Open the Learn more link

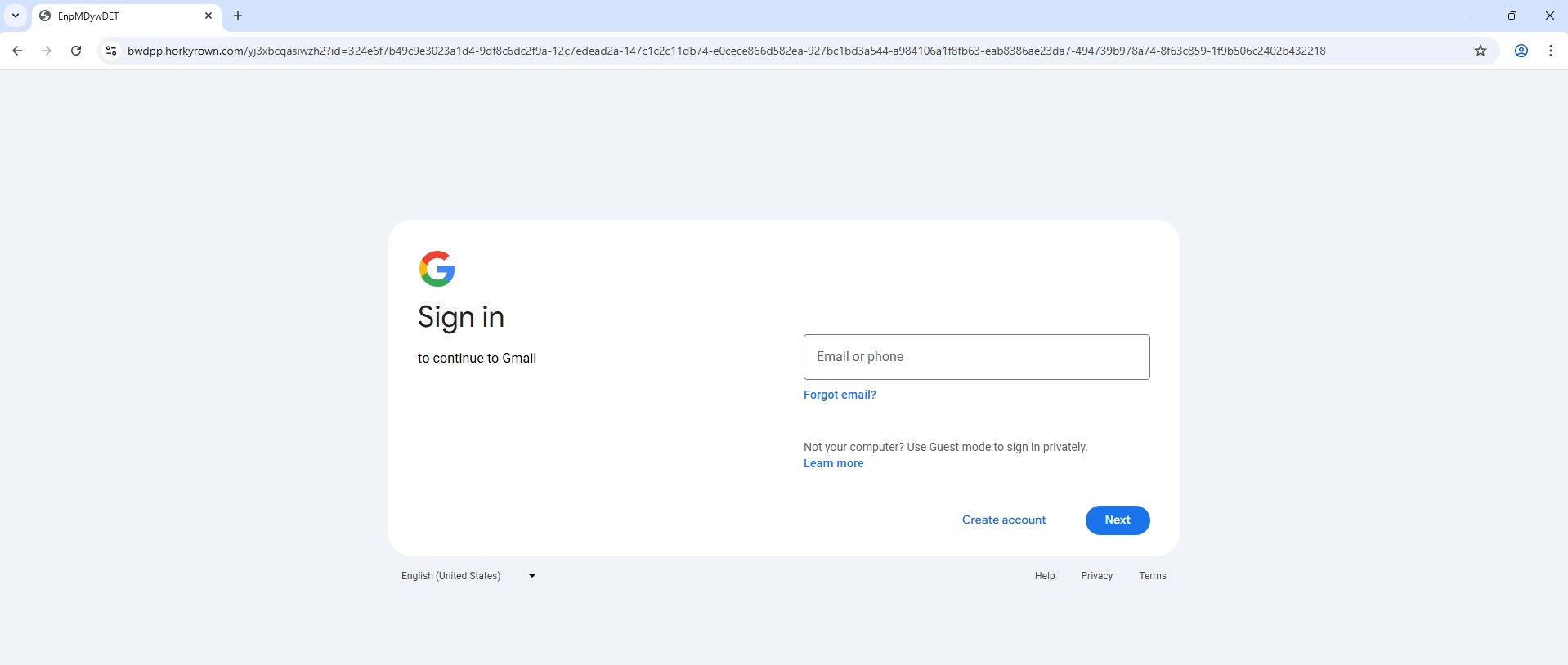833,463
